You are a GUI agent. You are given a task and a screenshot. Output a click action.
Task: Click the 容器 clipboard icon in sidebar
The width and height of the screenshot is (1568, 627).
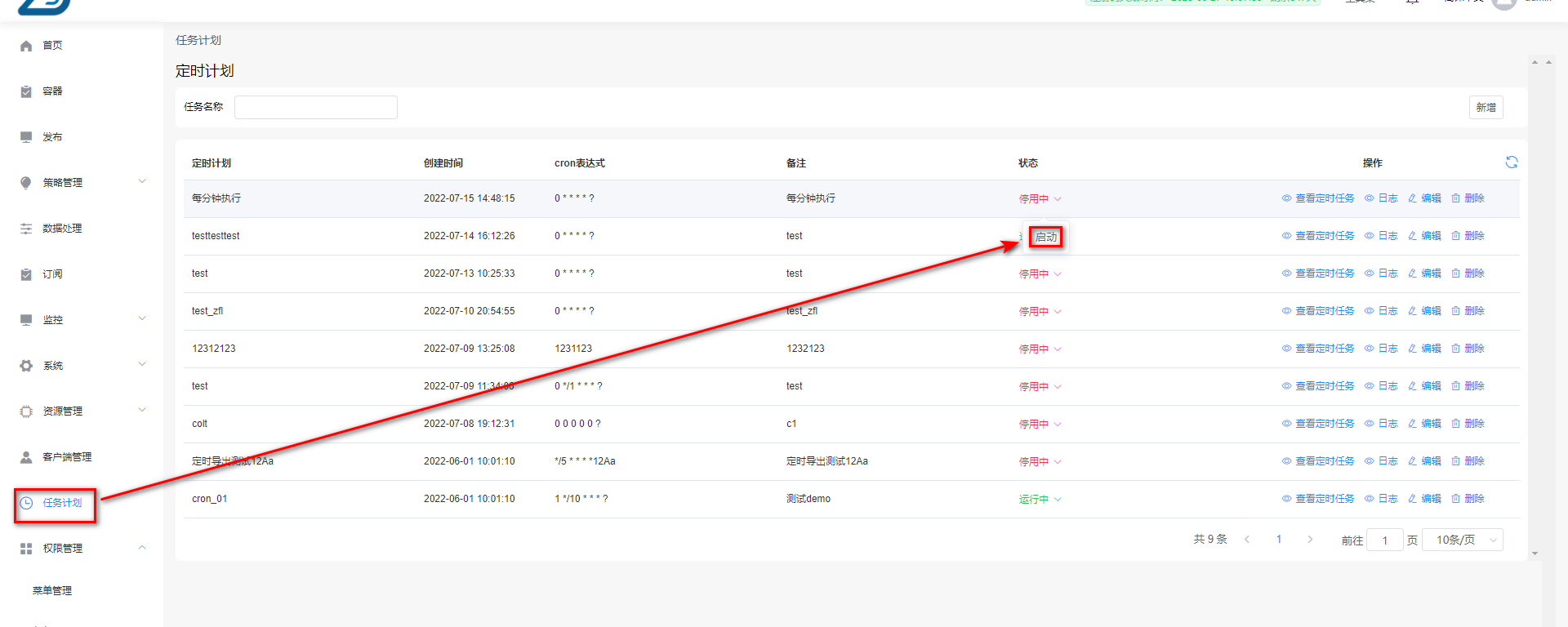pyautogui.click(x=26, y=91)
